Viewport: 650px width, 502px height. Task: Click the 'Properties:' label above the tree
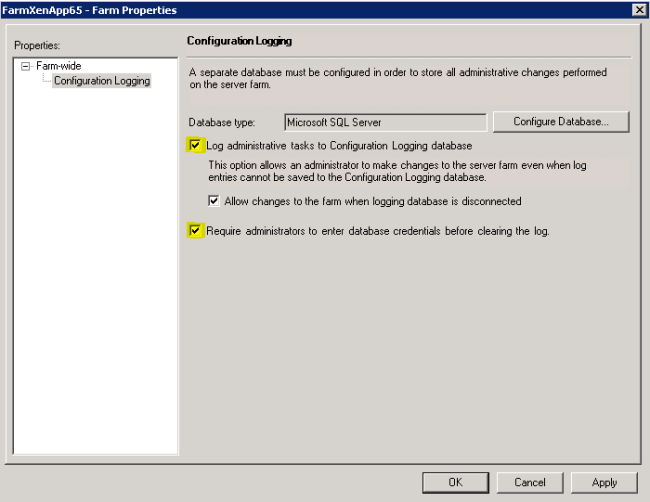point(37,46)
